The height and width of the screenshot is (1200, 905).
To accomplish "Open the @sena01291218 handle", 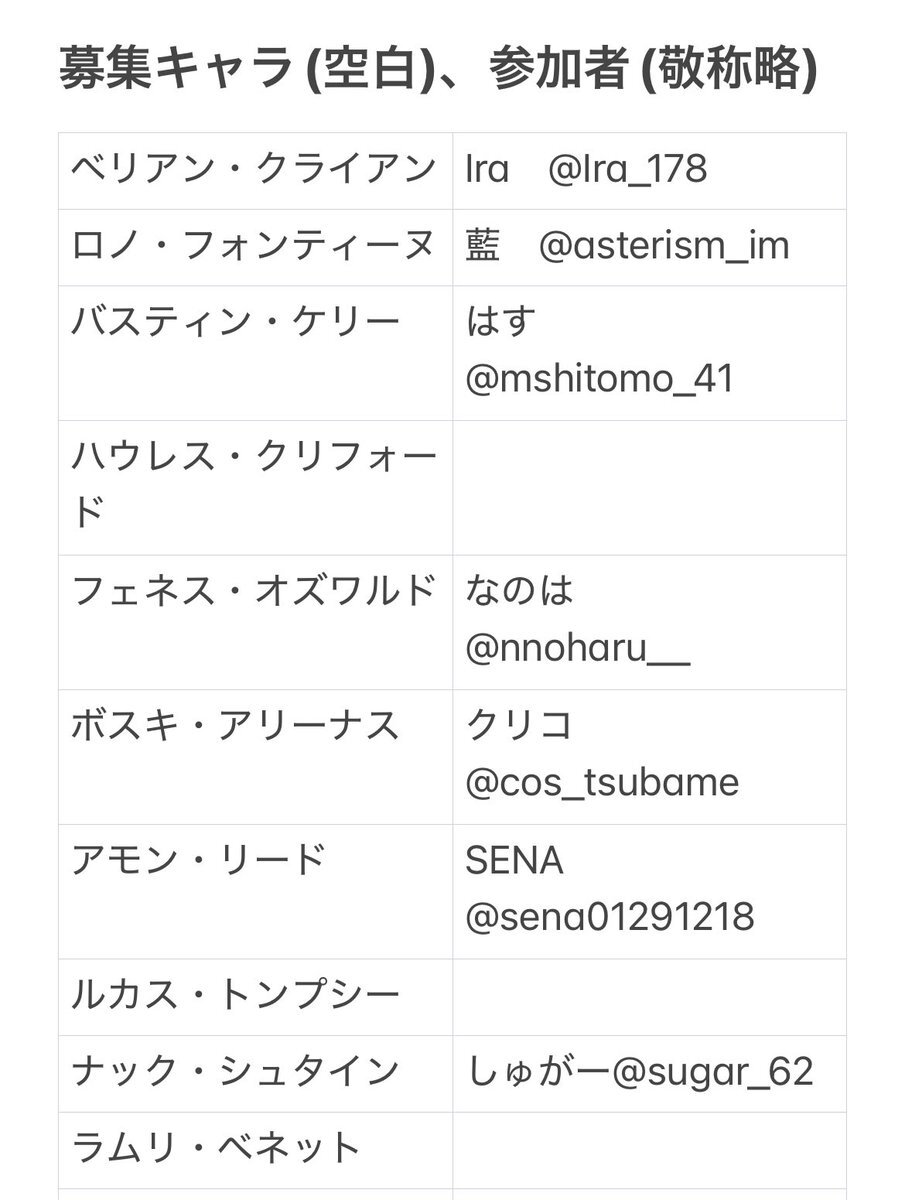I will 609,917.
